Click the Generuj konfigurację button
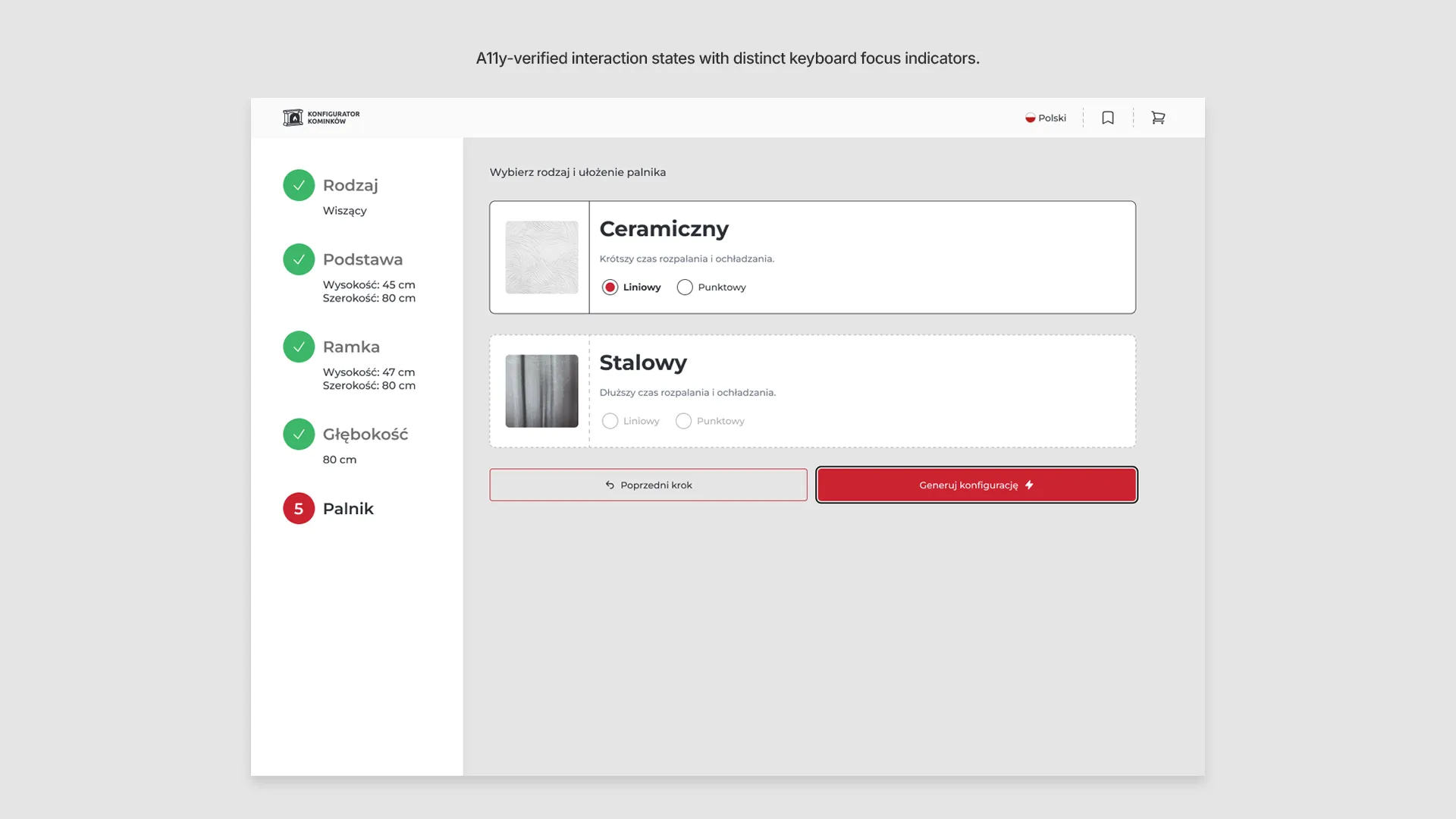 point(976,485)
